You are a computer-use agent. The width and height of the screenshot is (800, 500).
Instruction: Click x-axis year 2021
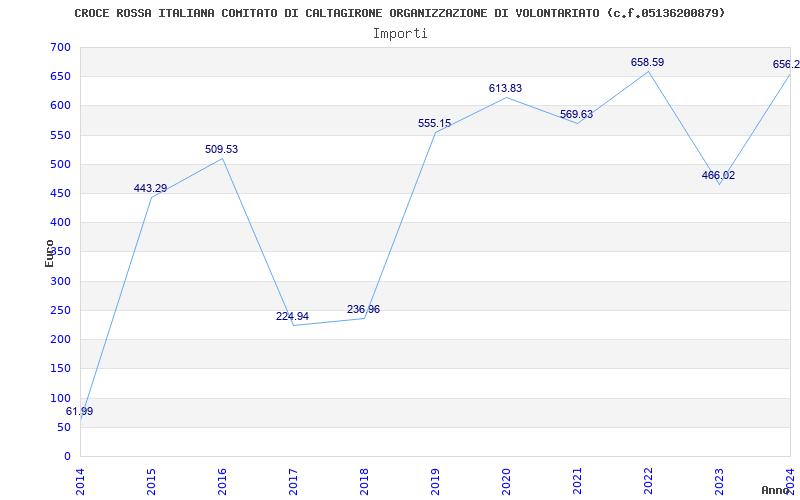coord(577,482)
